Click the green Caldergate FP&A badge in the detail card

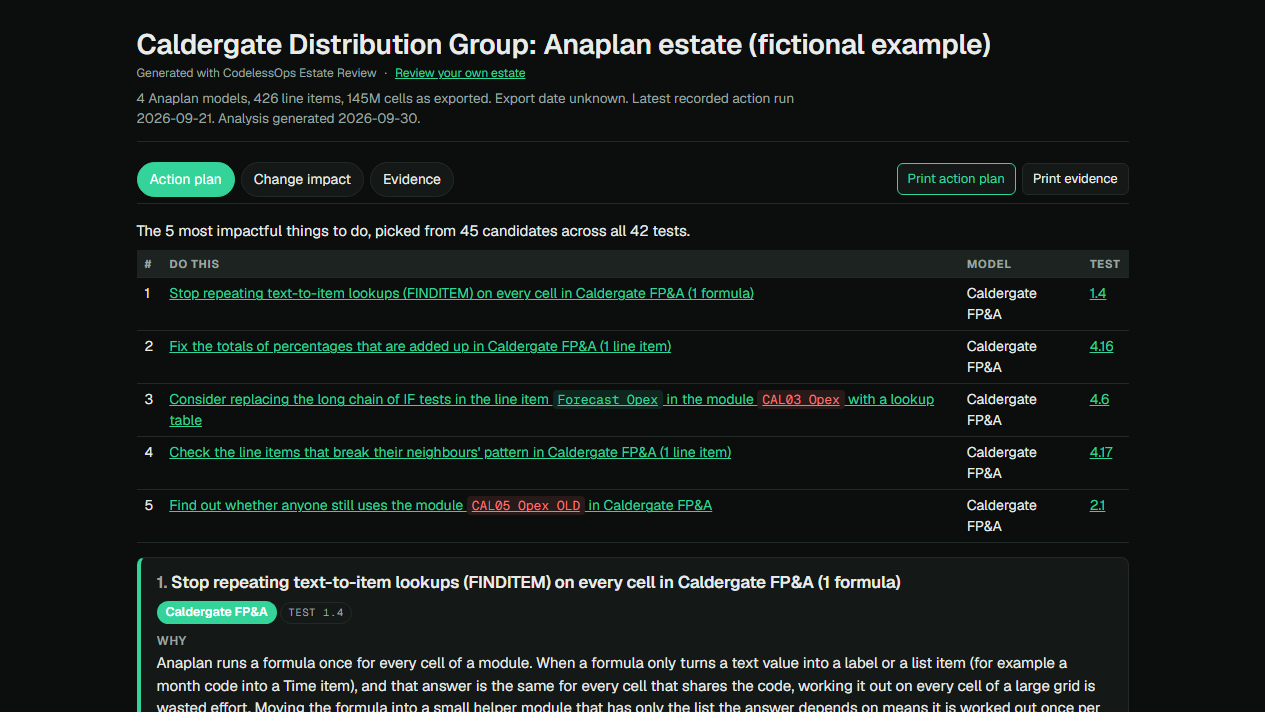tap(217, 612)
